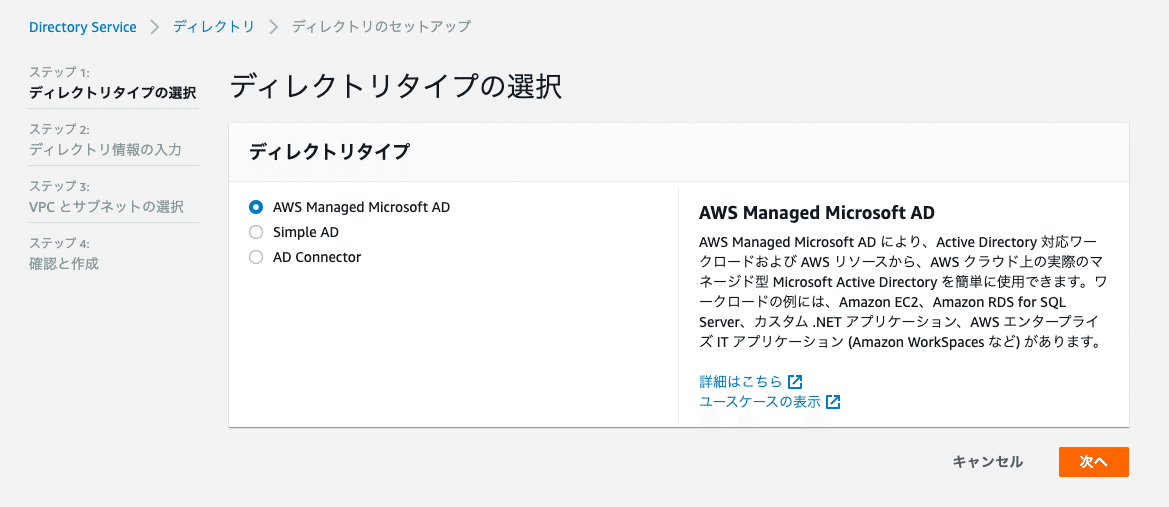Select Simple AD radio option
This screenshot has width=1169, height=507.
(256, 232)
